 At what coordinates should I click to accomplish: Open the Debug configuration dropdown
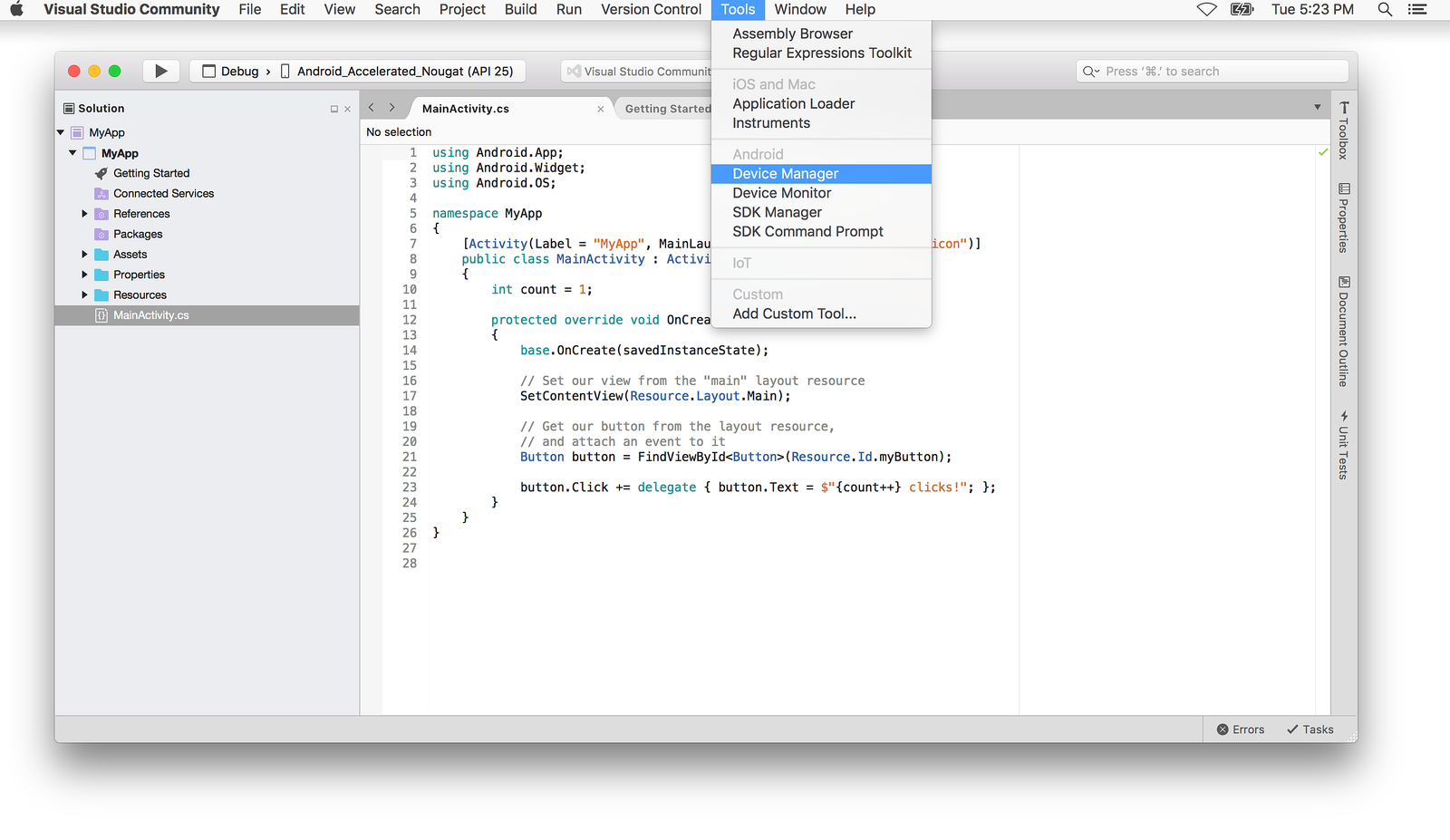pos(231,72)
